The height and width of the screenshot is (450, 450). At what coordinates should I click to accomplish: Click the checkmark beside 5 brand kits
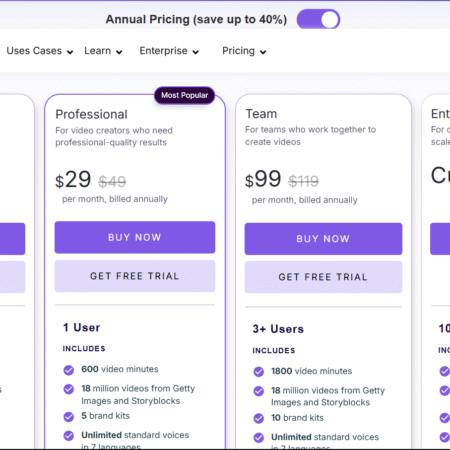pyautogui.click(x=69, y=417)
